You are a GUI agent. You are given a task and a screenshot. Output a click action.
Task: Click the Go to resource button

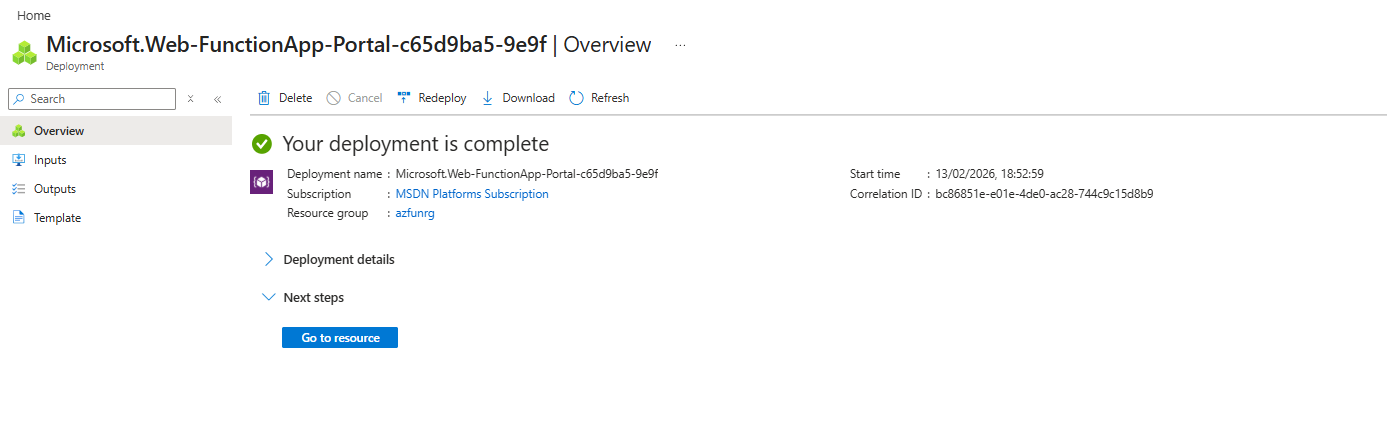click(x=340, y=338)
